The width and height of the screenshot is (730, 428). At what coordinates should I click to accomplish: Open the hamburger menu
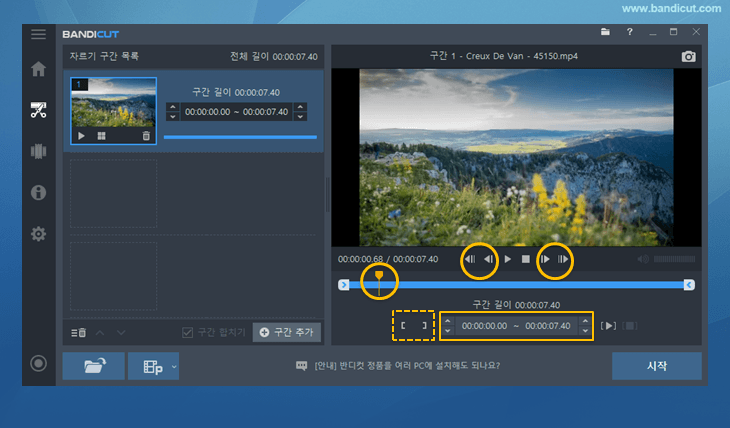point(38,34)
